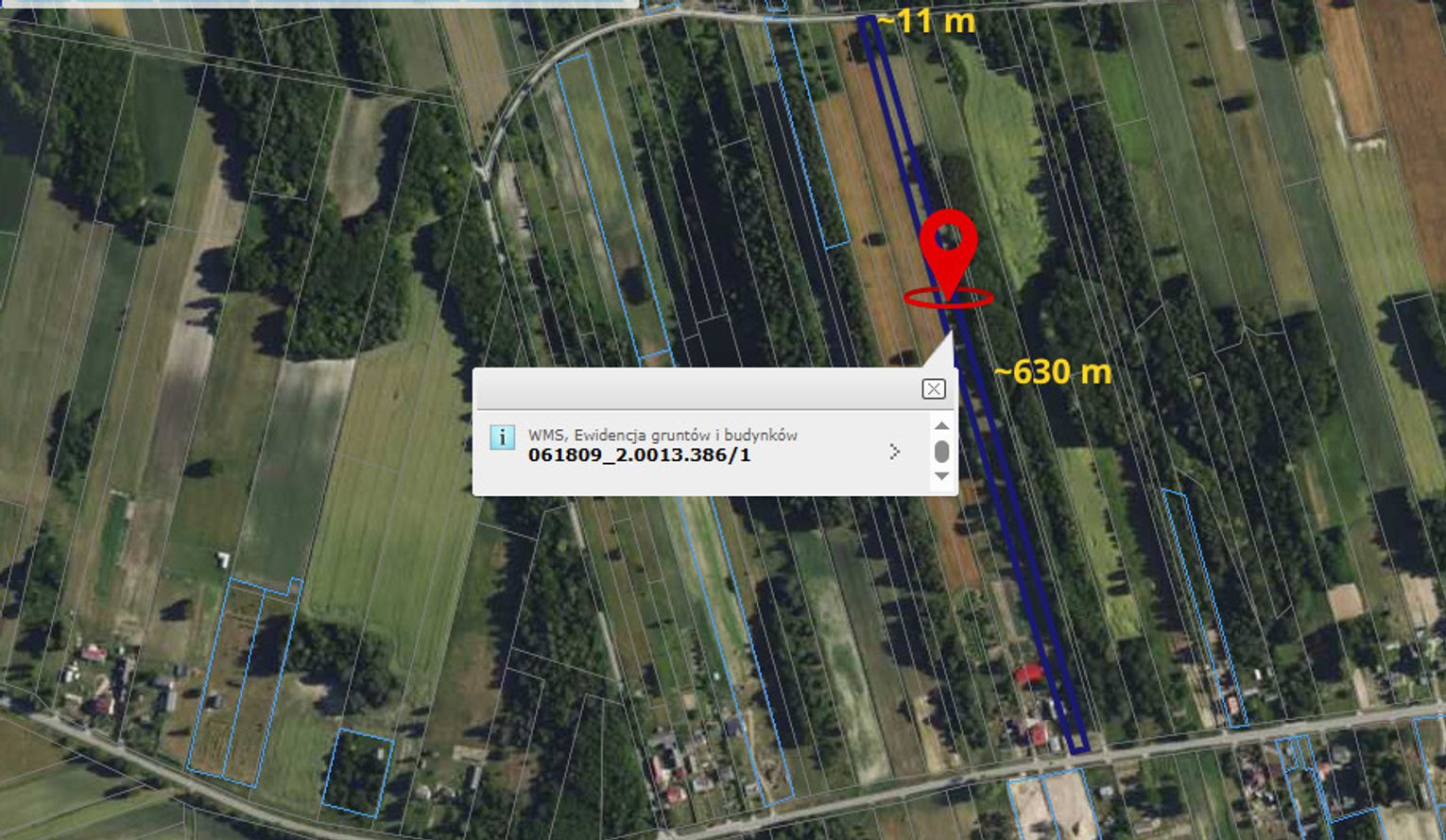Image resolution: width=1446 pixels, height=840 pixels.
Task: Click the popup scrollbar down arrow
Action: (x=941, y=476)
